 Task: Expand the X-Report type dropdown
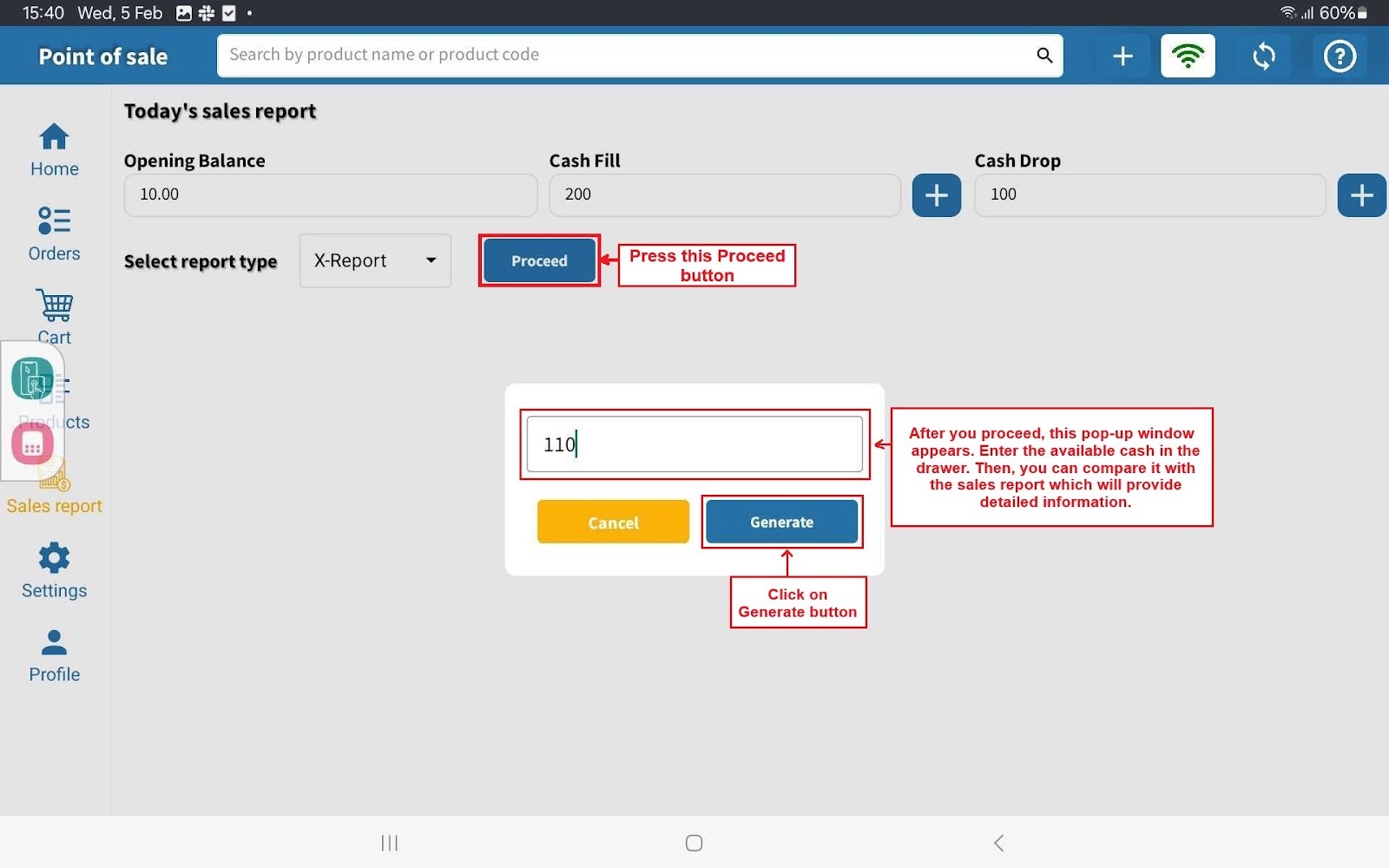click(x=375, y=260)
